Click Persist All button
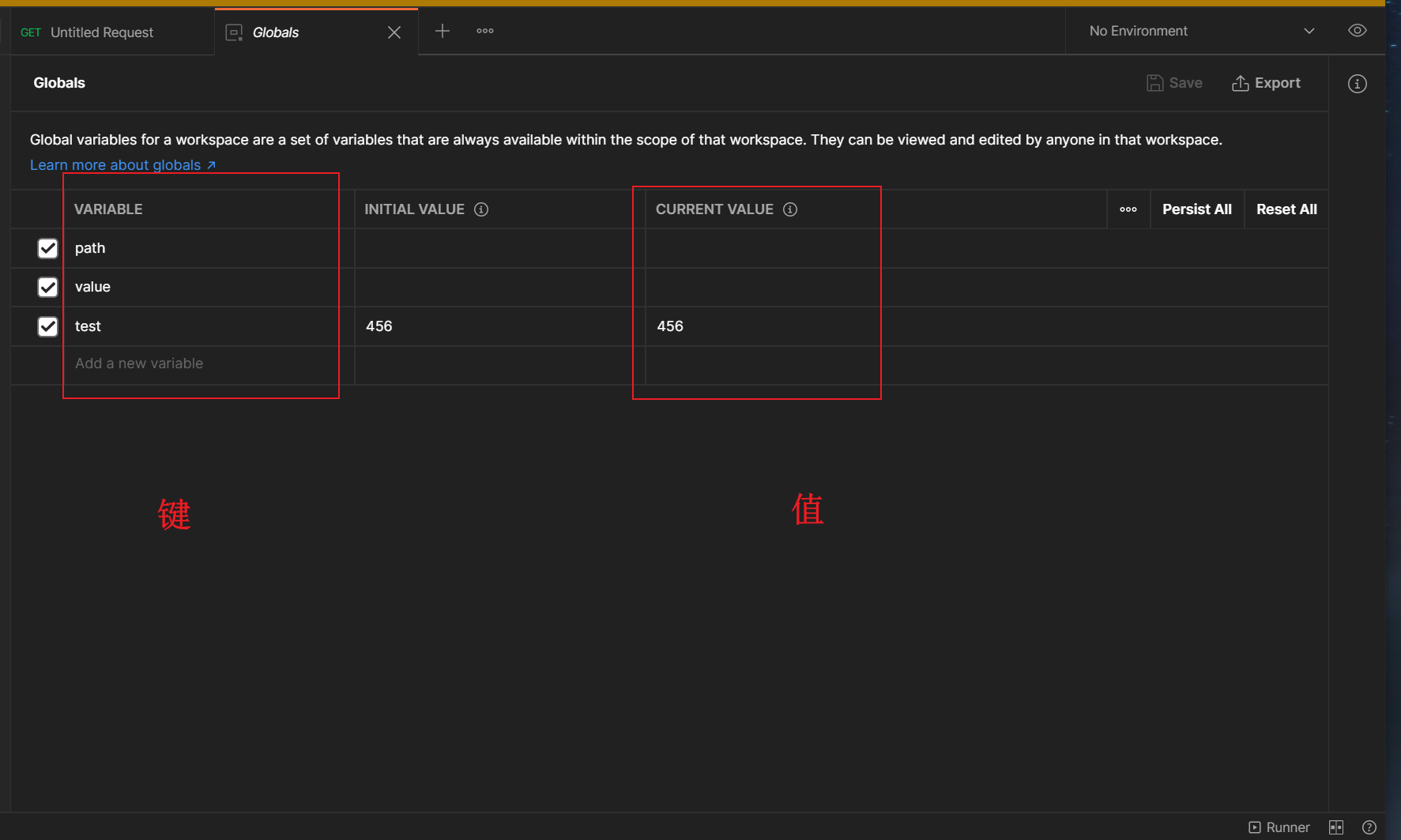The height and width of the screenshot is (840, 1401). pyautogui.click(x=1197, y=209)
